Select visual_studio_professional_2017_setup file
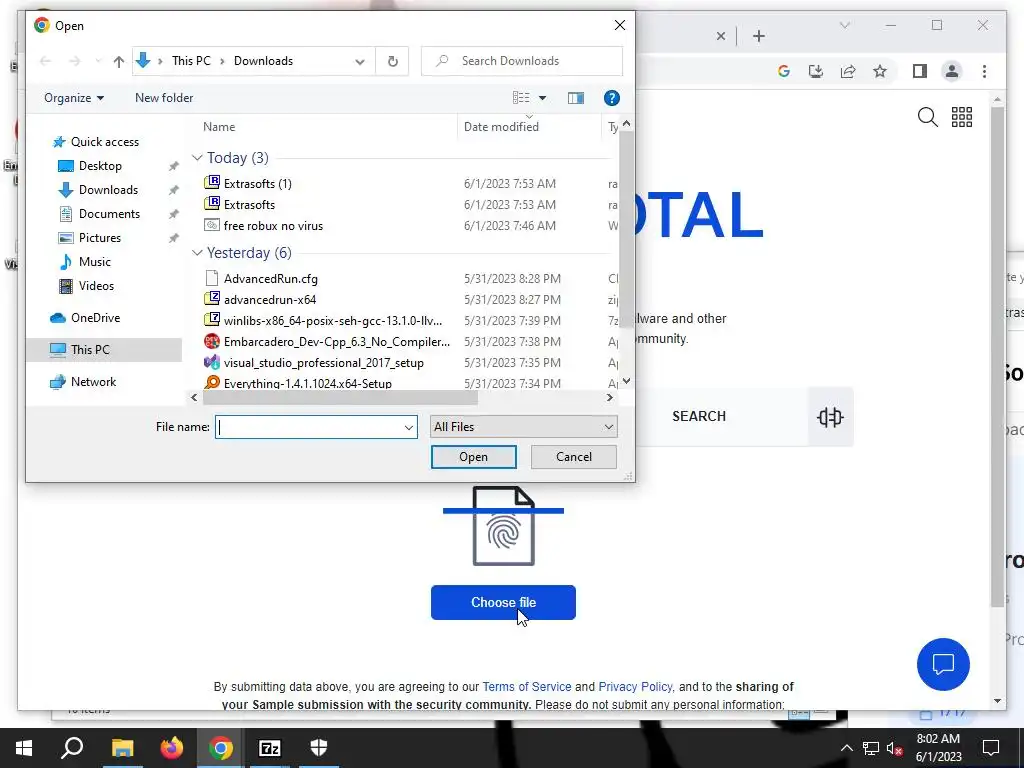Image resolution: width=1024 pixels, height=768 pixels. click(x=323, y=362)
